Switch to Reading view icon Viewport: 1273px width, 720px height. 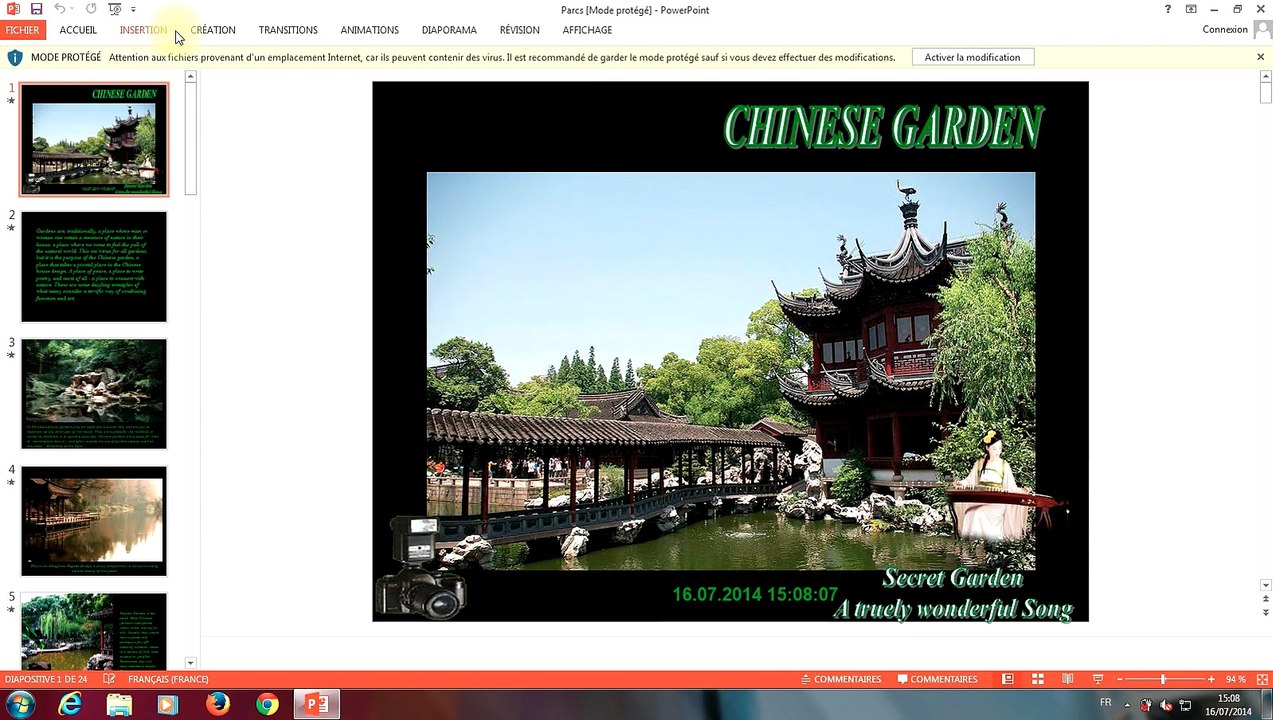click(x=1068, y=679)
